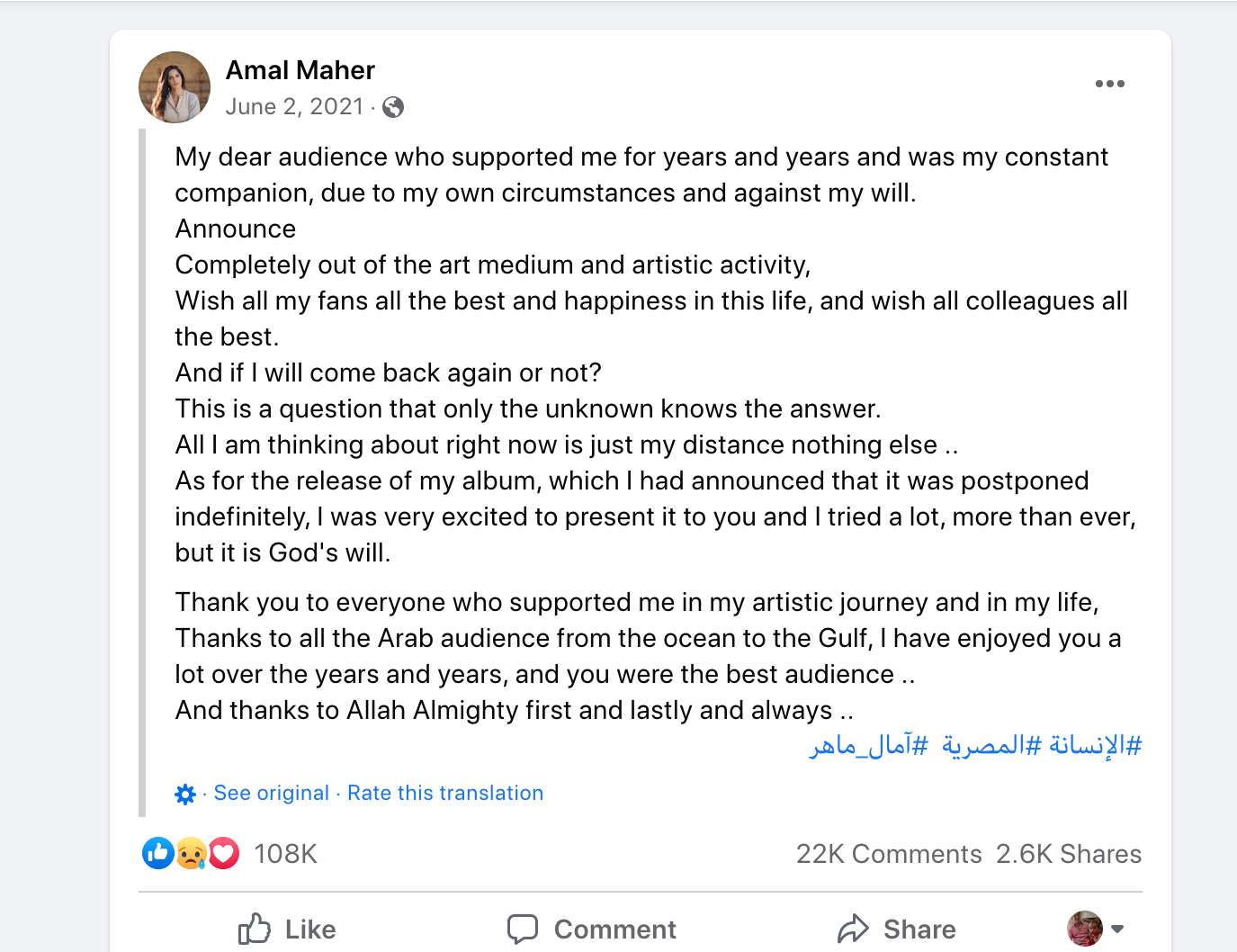The height and width of the screenshot is (952, 1237).
Task: Click the Like thumbs-up icon below the post
Action: pos(255,929)
